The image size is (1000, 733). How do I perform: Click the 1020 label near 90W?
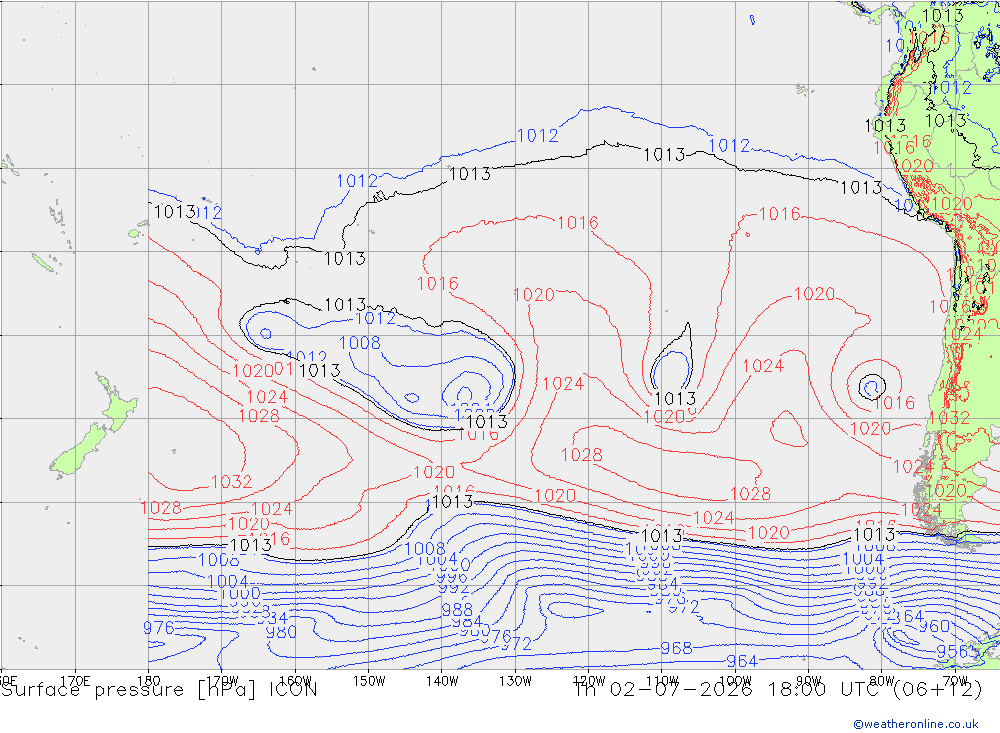(x=814, y=294)
